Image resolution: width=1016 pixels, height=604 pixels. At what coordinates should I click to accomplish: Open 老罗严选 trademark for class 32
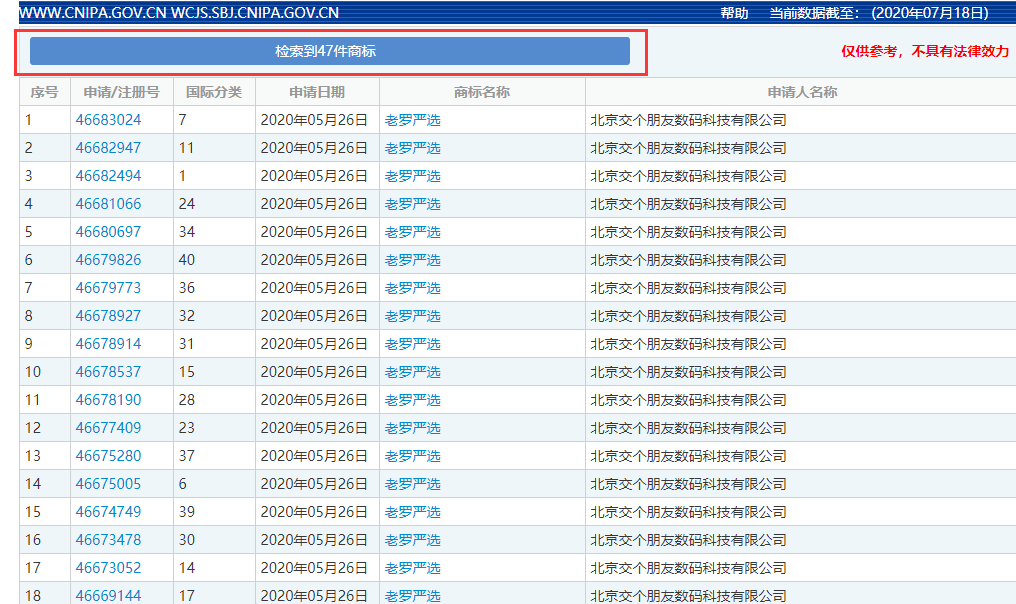pyautogui.click(x=413, y=316)
